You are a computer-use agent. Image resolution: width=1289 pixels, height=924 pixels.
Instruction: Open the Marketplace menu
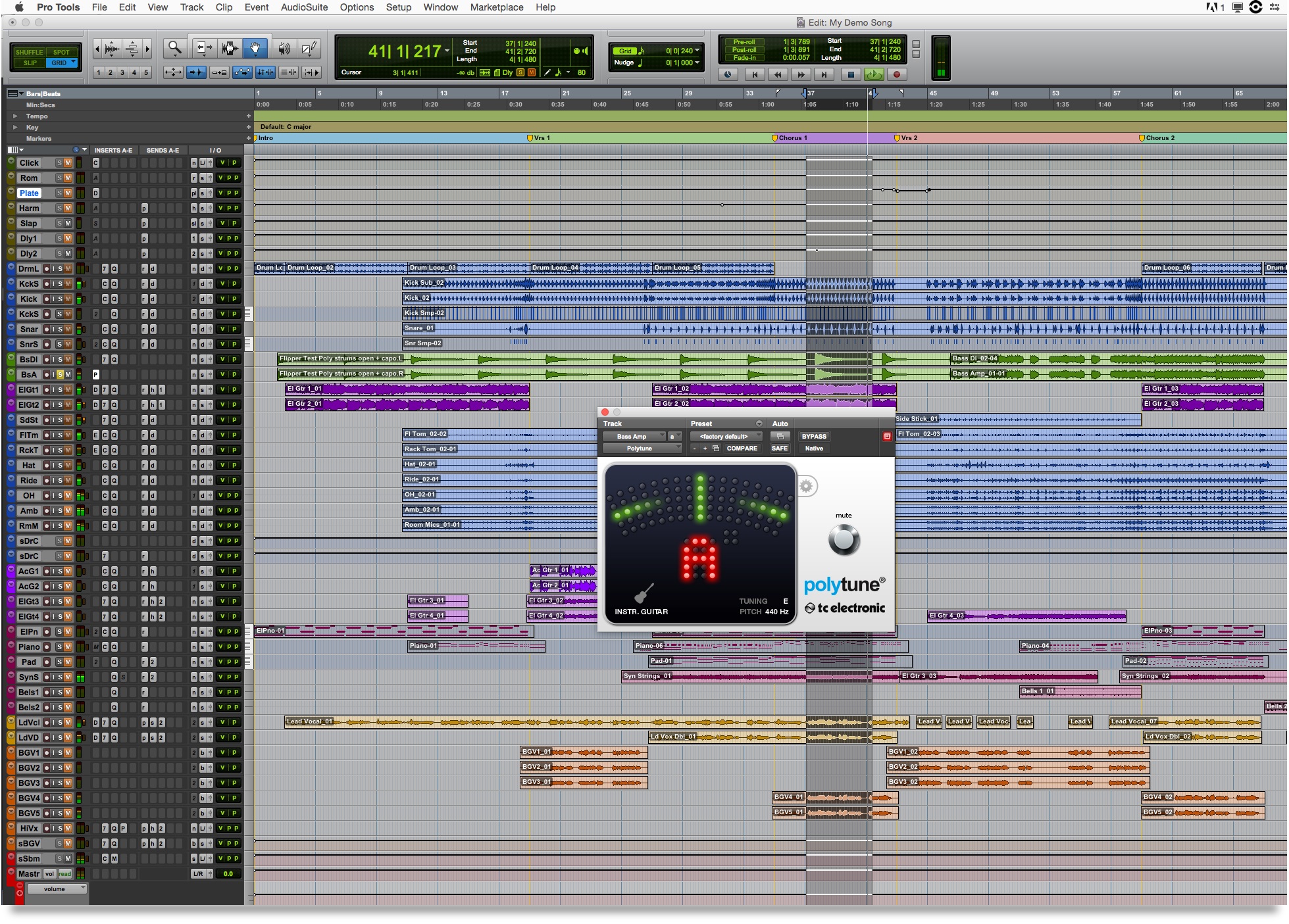coord(497,7)
